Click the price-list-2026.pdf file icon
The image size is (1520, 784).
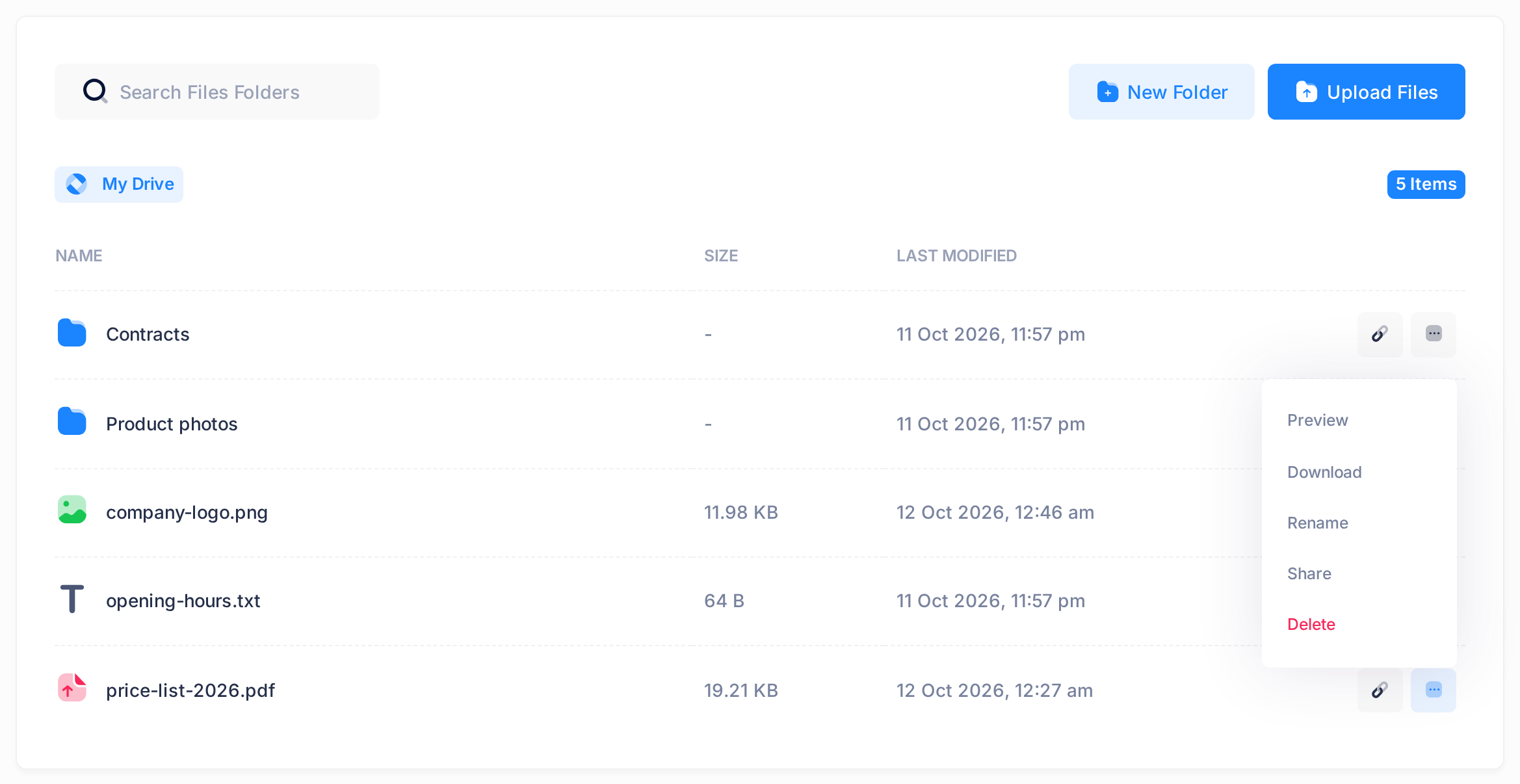click(72, 688)
